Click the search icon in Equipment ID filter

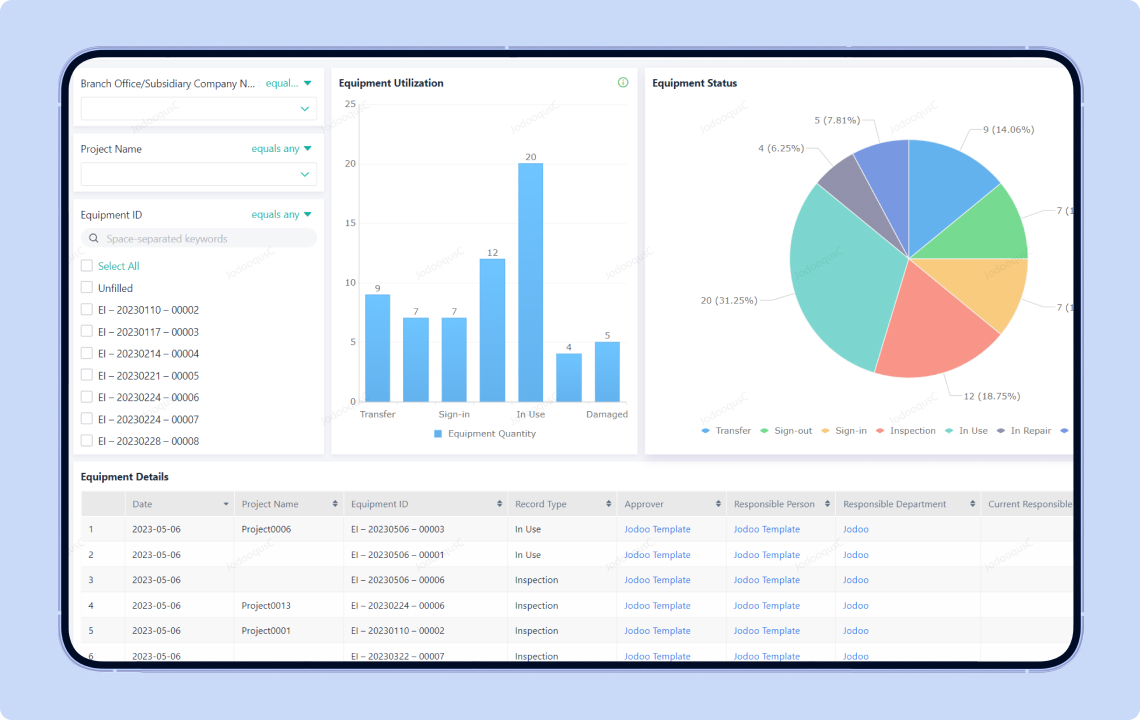pyautogui.click(x=92, y=238)
